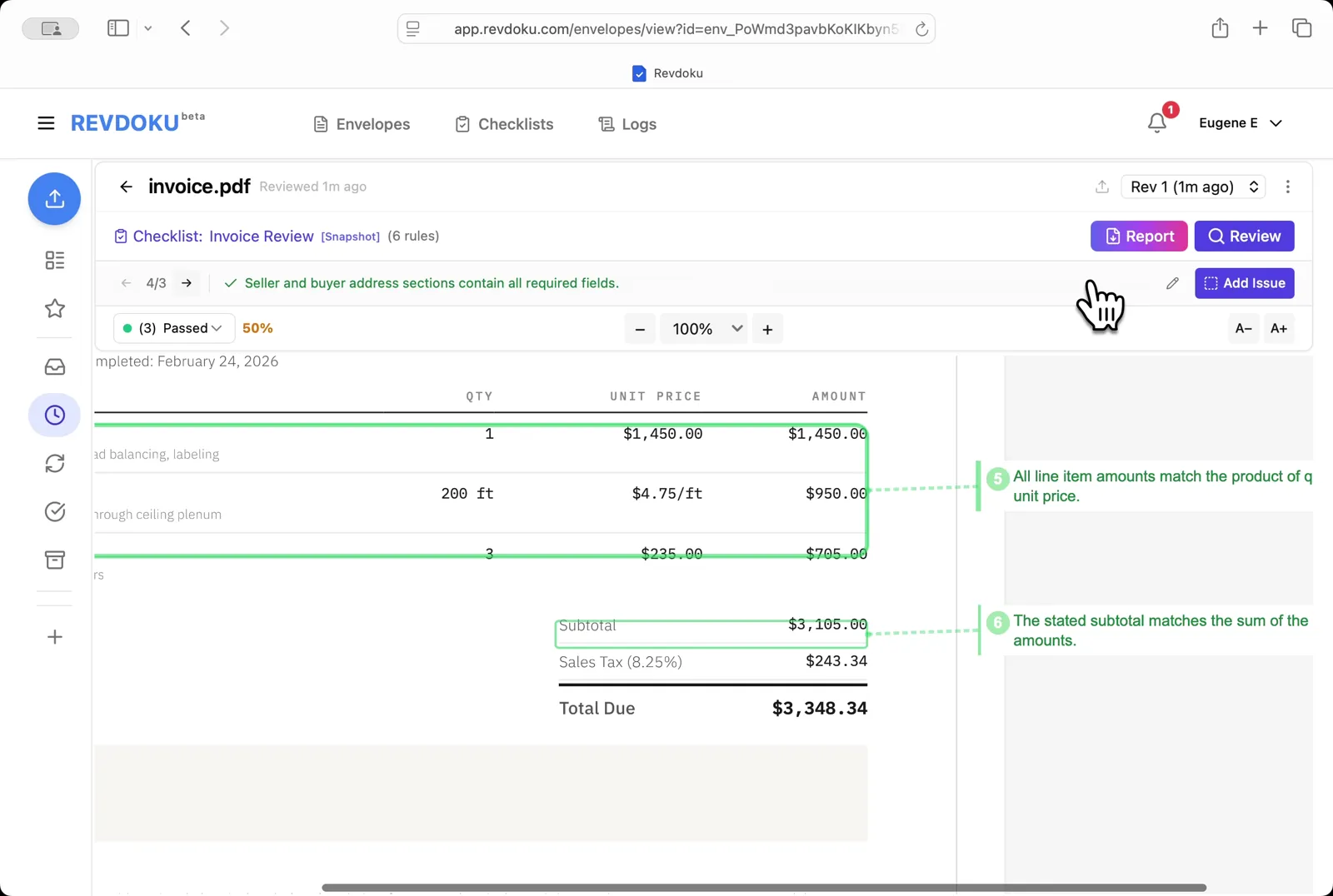Open the 100% zoom level dropdown
The image size is (1333, 896).
(704, 329)
